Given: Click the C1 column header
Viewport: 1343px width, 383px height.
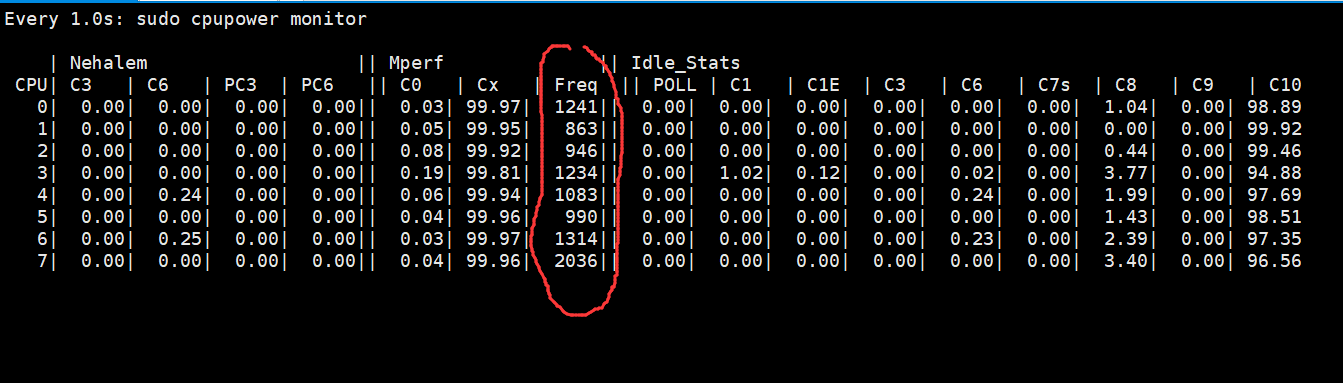Looking at the screenshot, I should [x=741, y=86].
